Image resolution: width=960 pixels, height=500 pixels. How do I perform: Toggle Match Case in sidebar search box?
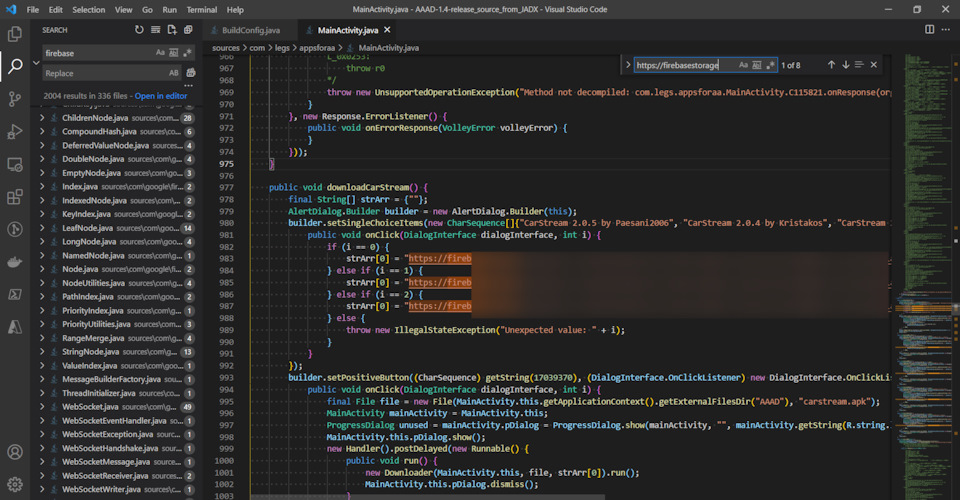pyautogui.click(x=161, y=52)
